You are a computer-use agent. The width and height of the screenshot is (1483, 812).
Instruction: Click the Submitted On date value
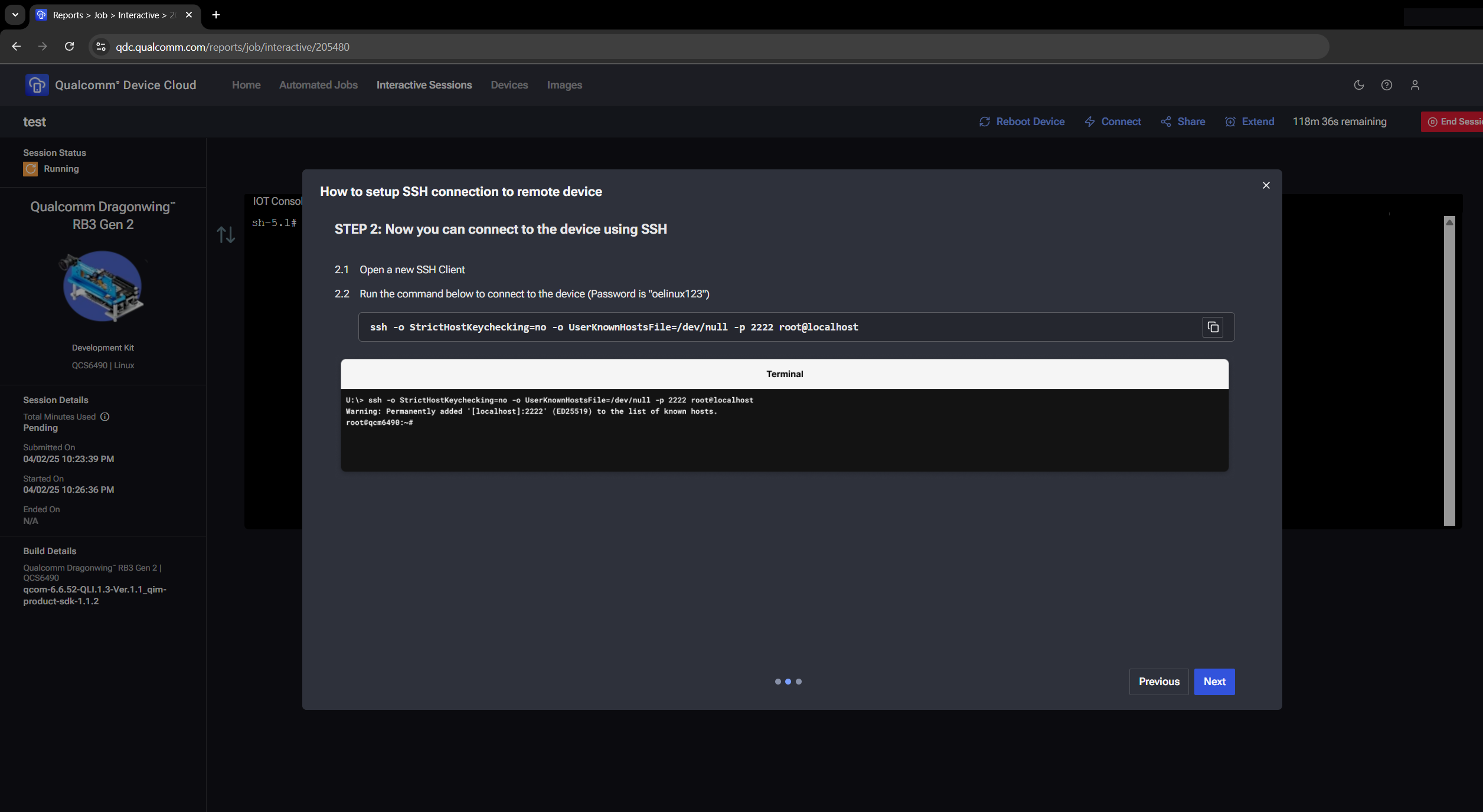click(x=68, y=459)
